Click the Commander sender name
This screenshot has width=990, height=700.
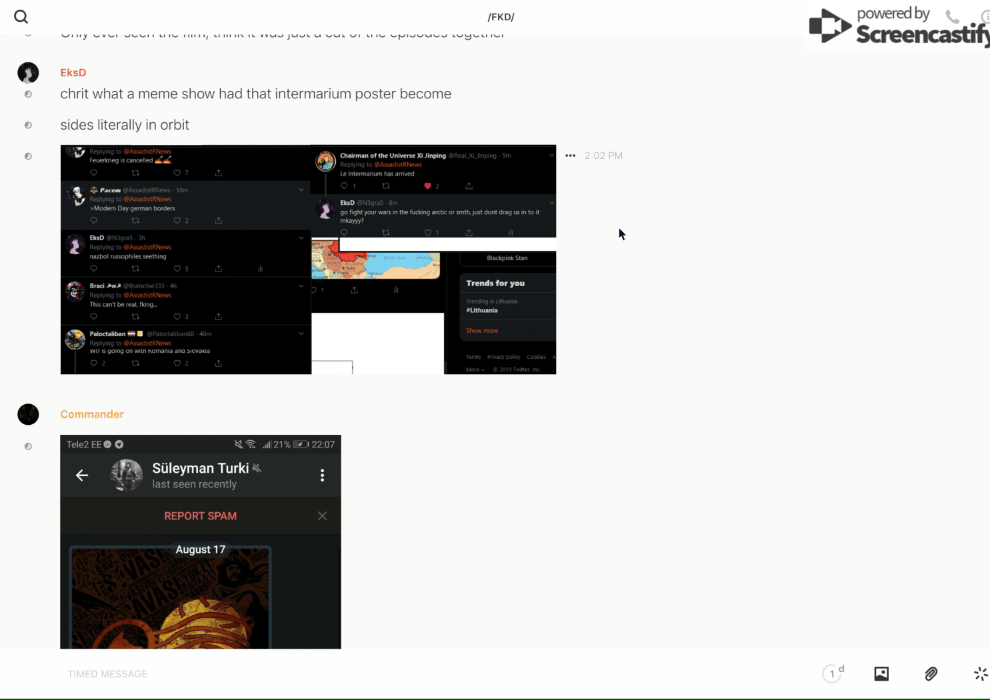[92, 414]
